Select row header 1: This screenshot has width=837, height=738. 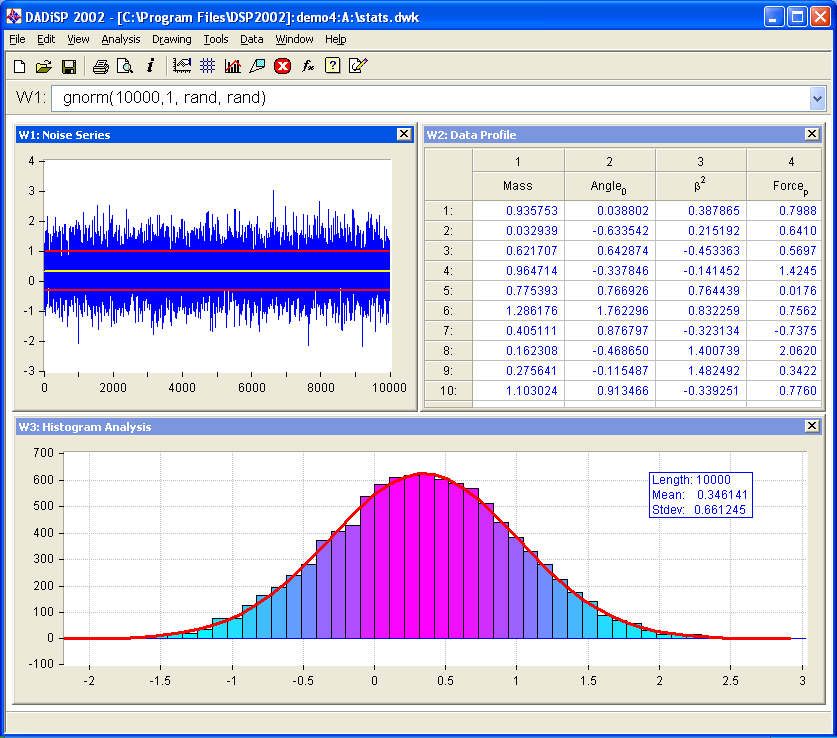point(448,211)
